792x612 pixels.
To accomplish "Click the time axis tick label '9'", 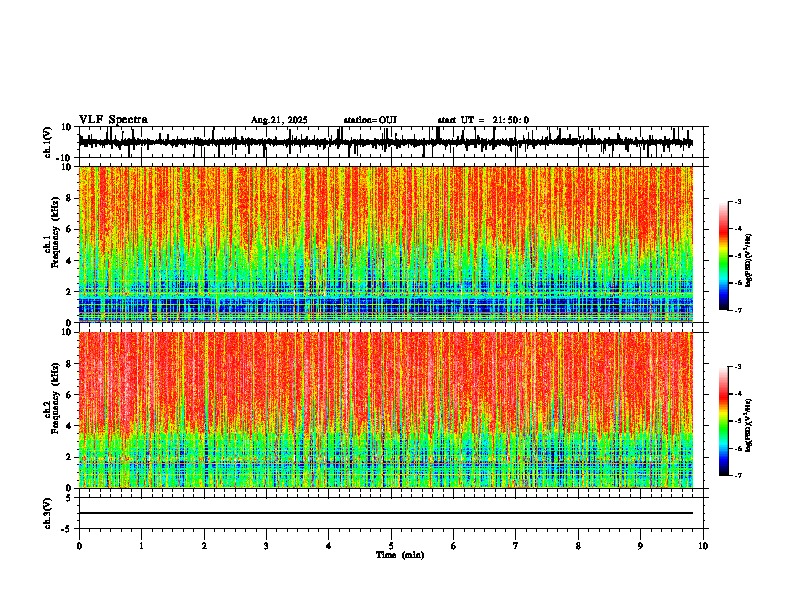I will (x=640, y=546).
